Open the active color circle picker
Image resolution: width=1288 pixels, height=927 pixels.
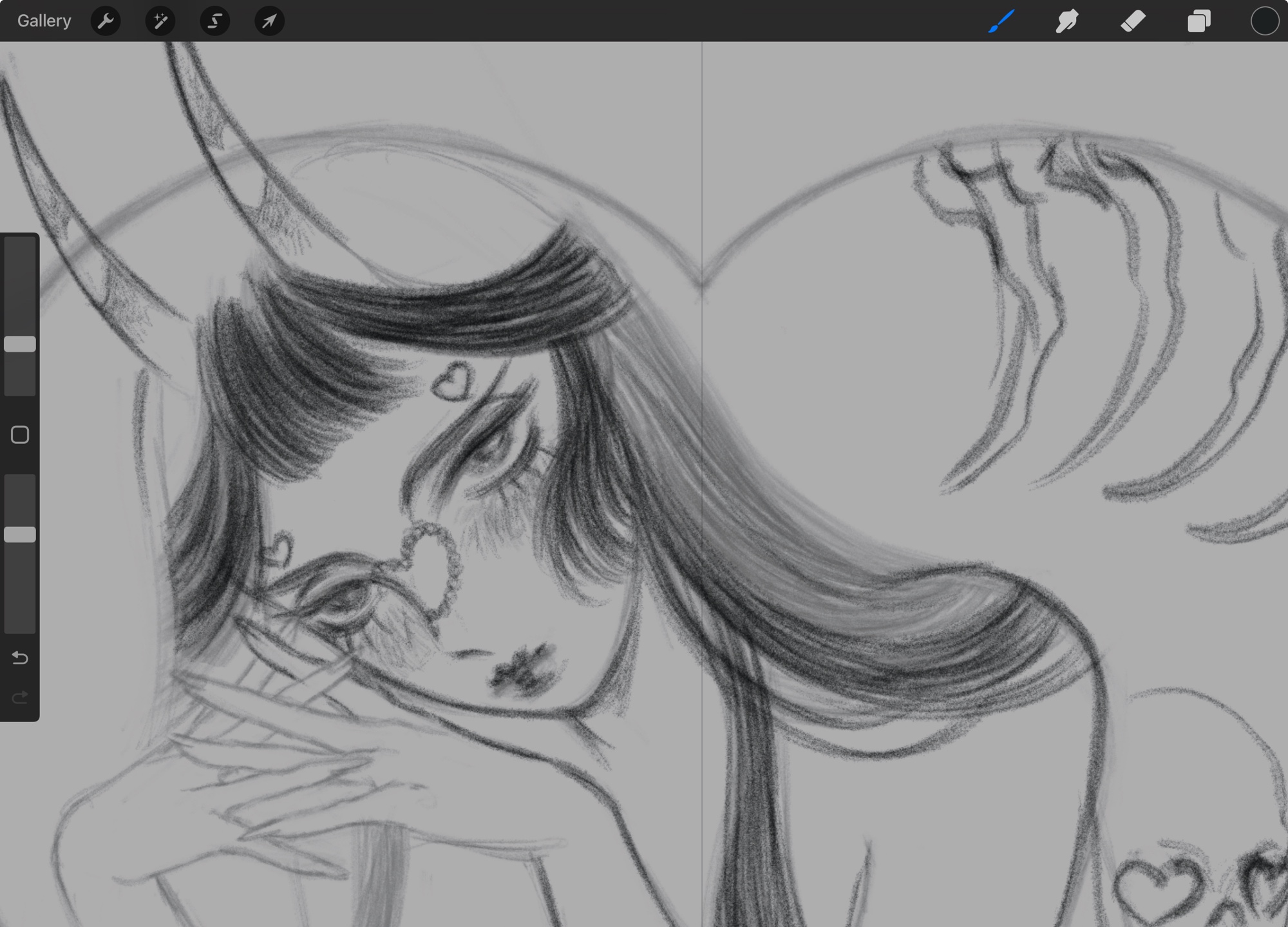(1264, 21)
